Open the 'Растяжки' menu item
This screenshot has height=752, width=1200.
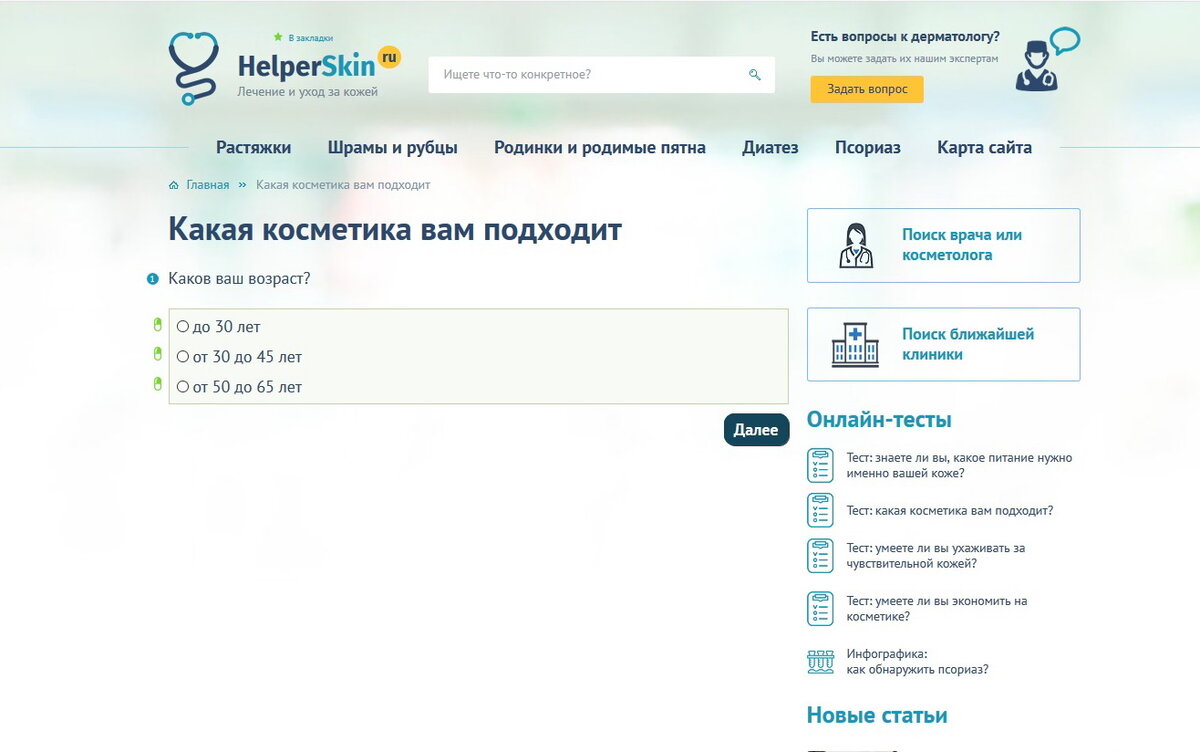click(x=254, y=148)
